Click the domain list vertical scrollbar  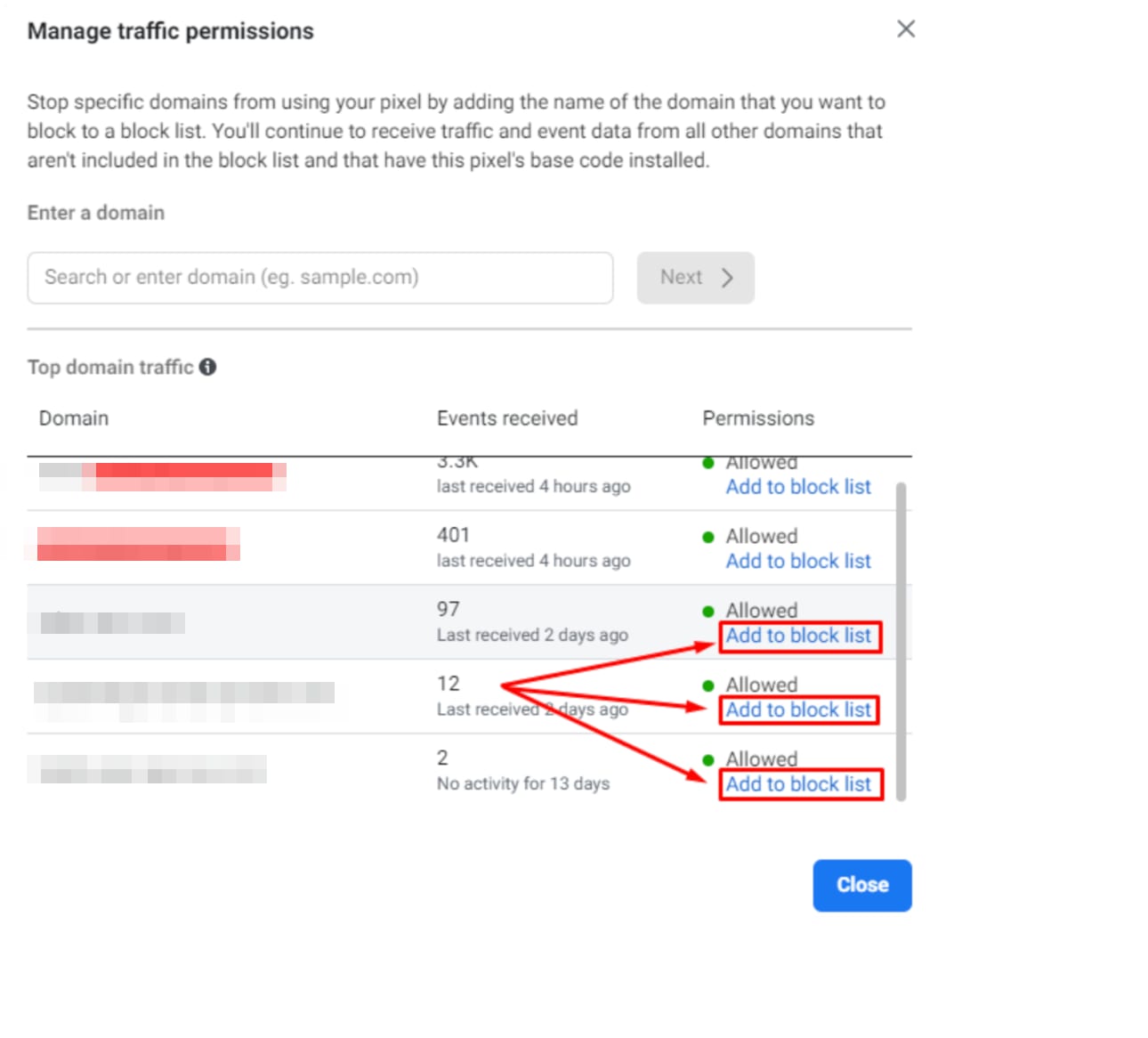point(901,641)
